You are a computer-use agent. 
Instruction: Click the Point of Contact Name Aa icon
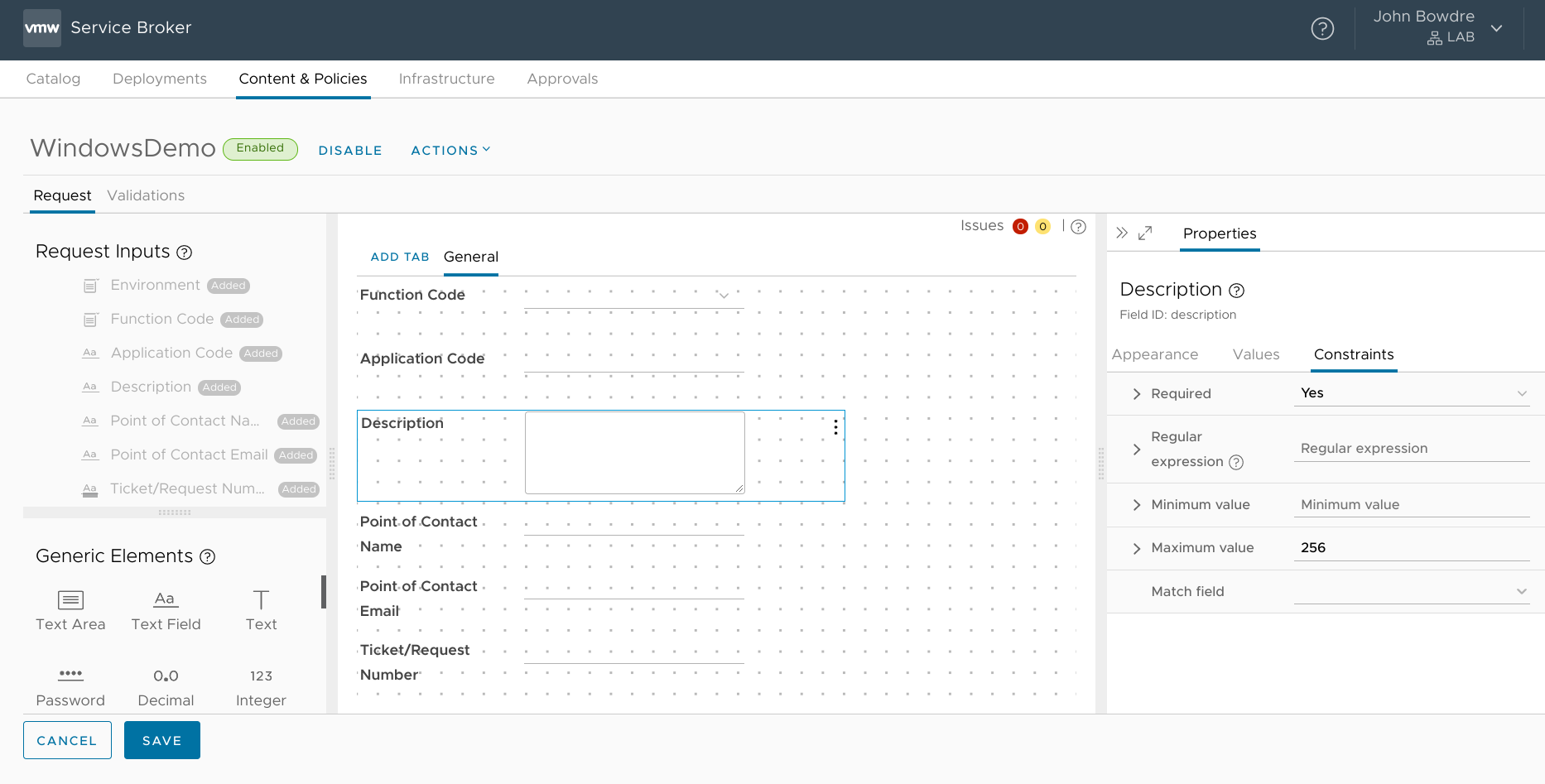90,421
